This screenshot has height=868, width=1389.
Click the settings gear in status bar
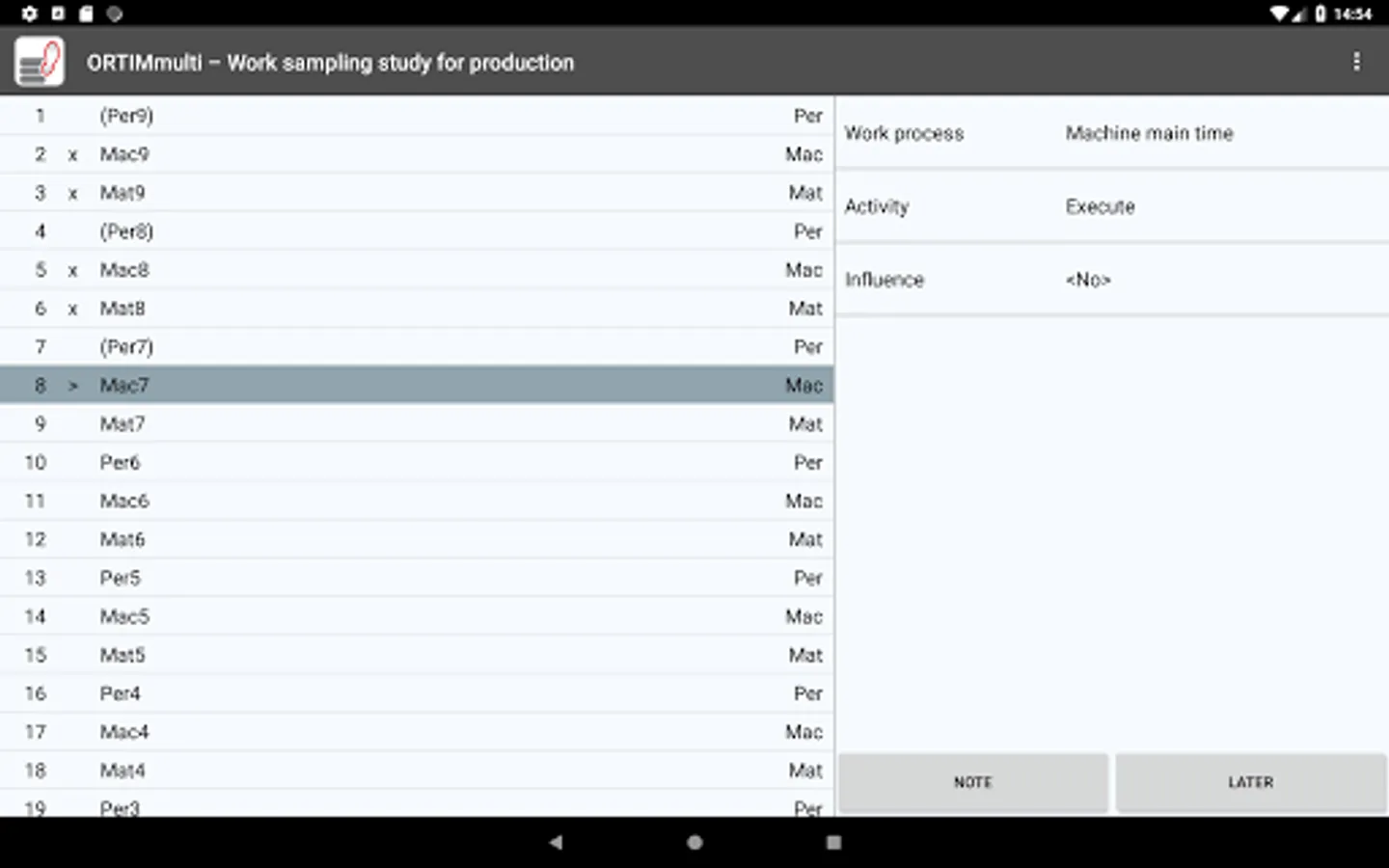(29, 14)
